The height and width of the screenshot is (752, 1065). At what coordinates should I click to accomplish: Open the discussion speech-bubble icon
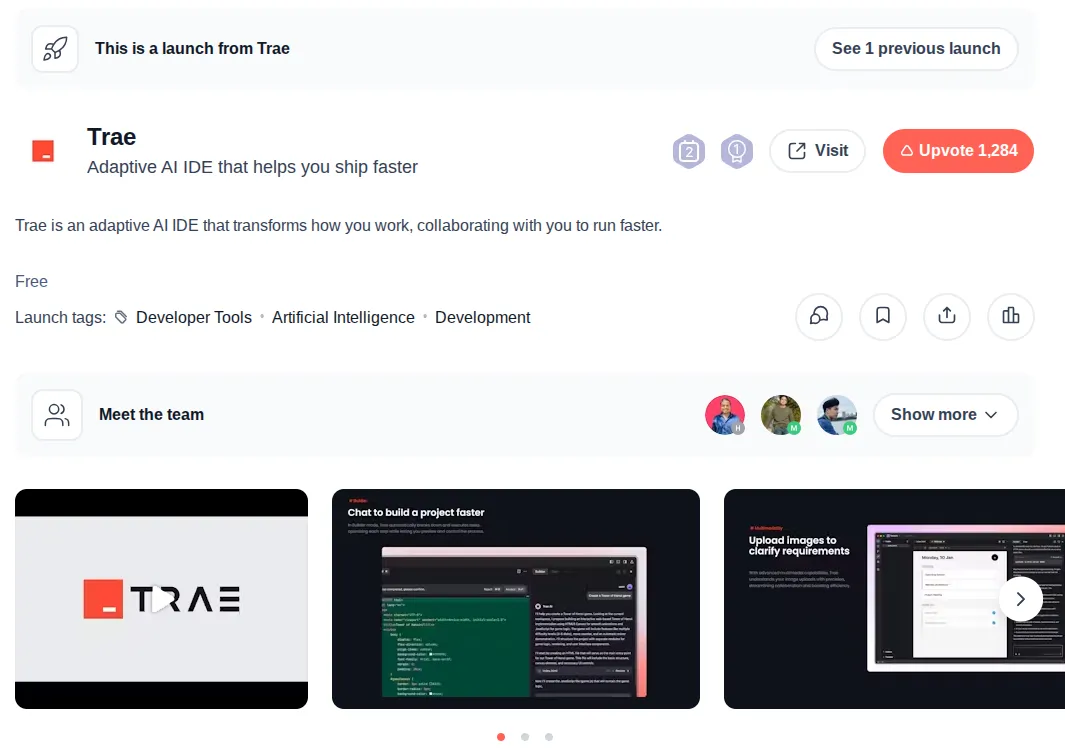click(x=819, y=317)
